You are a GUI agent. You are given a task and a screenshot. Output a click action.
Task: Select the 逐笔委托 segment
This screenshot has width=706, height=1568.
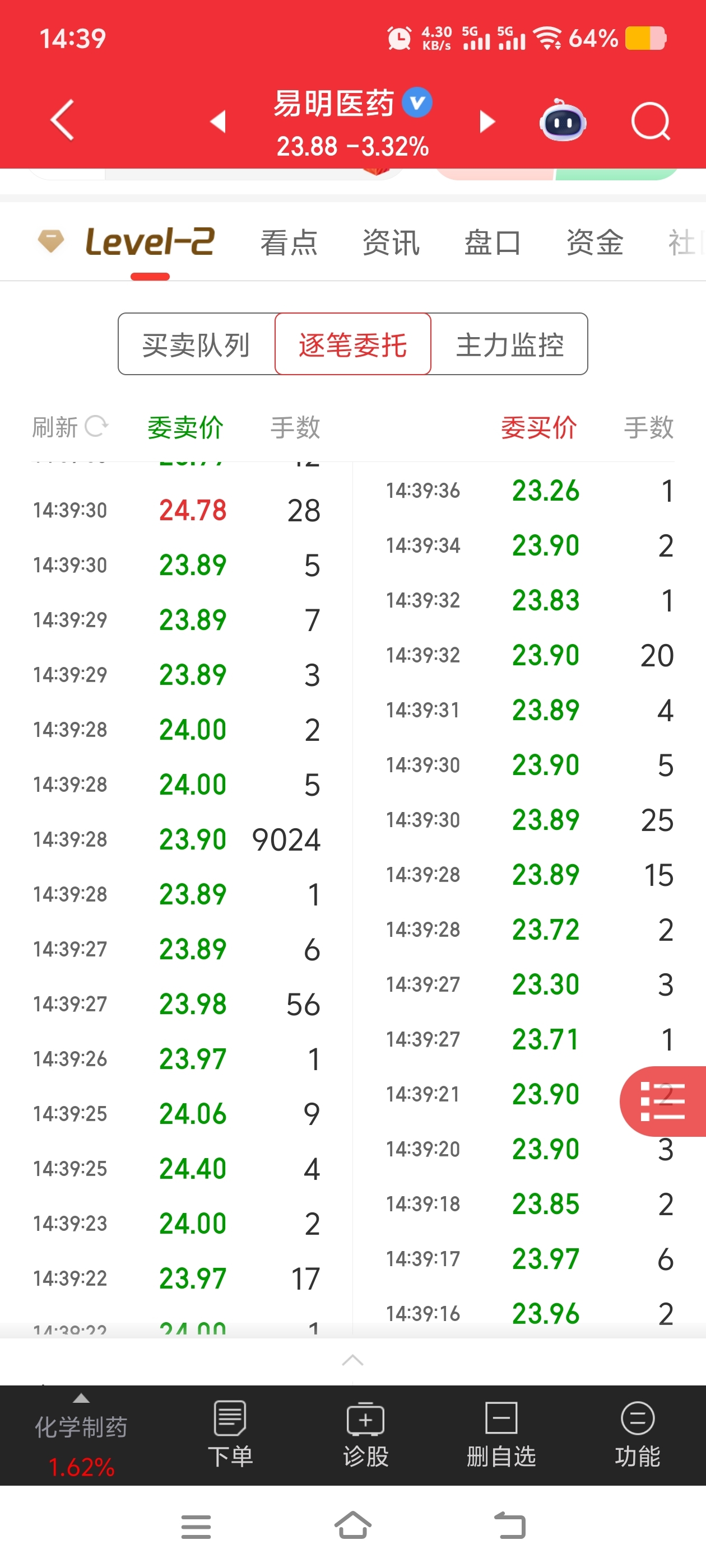tap(352, 344)
